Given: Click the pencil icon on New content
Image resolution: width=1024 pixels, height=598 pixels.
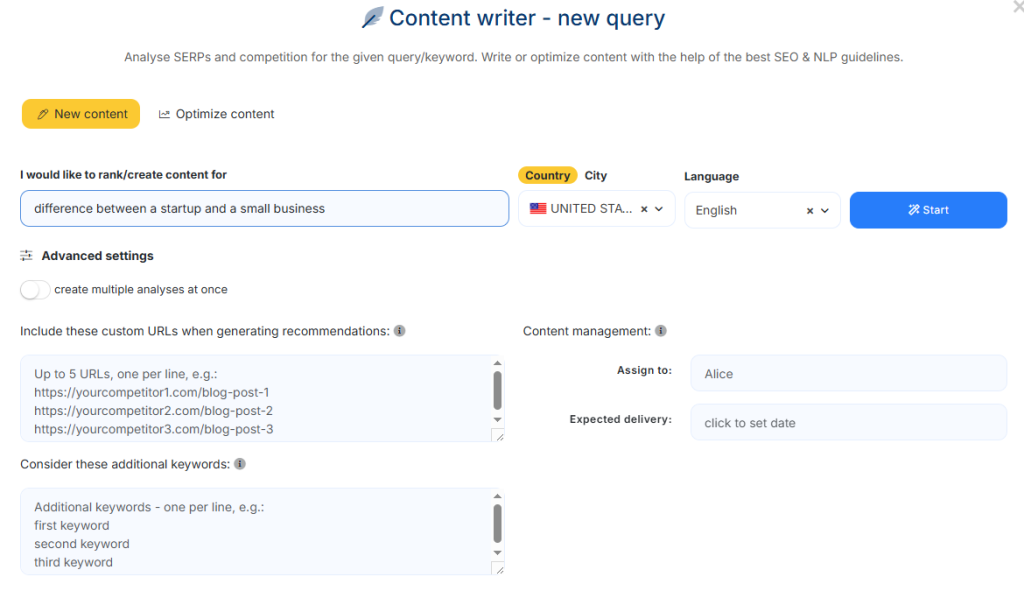Looking at the screenshot, I should (x=42, y=114).
